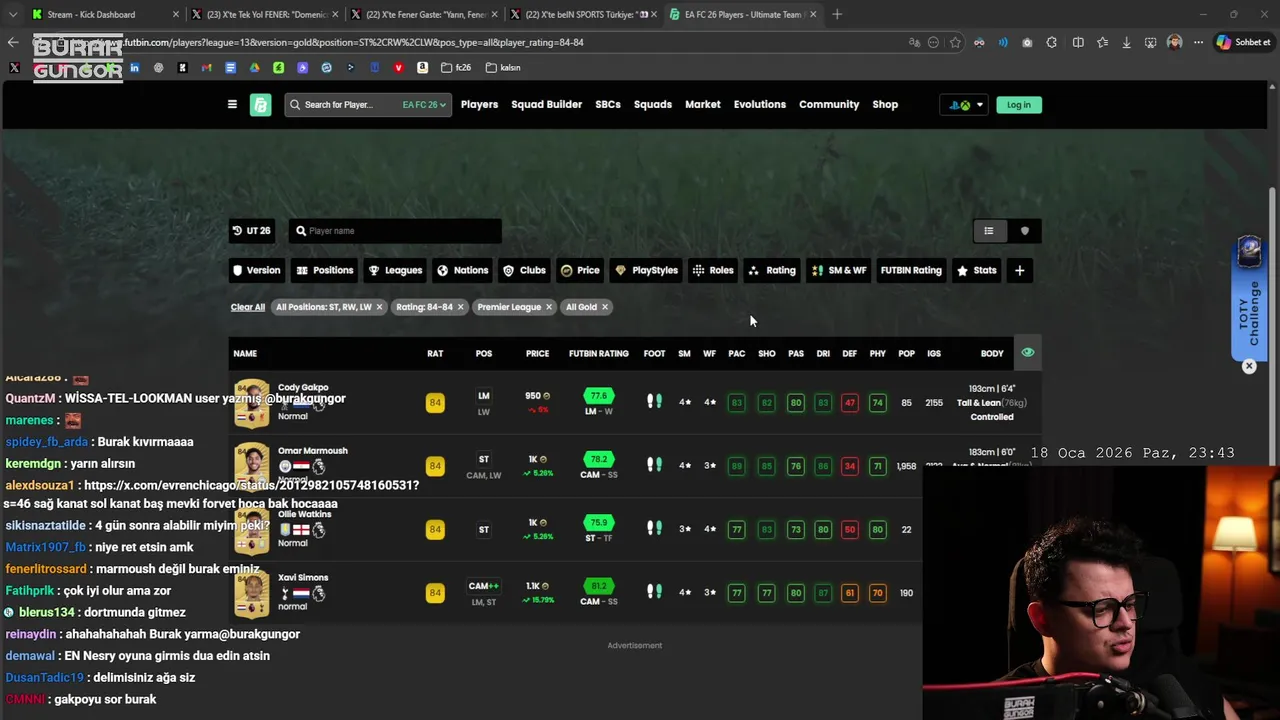This screenshot has height=720, width=1280.
Task: Close the TOTY Challenge side banner
Action: (1249, 366)
